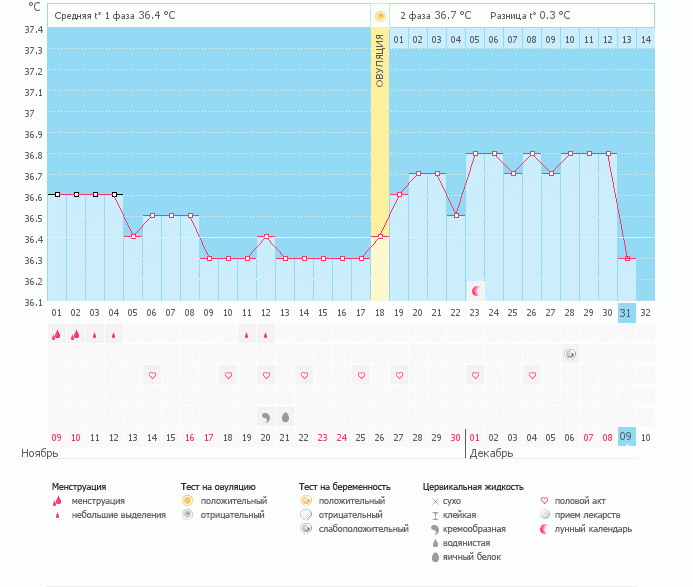This screenshot has width=693, height=587.
Task: Click the pregnancy test icon on day 28
Action: point(570,354)
